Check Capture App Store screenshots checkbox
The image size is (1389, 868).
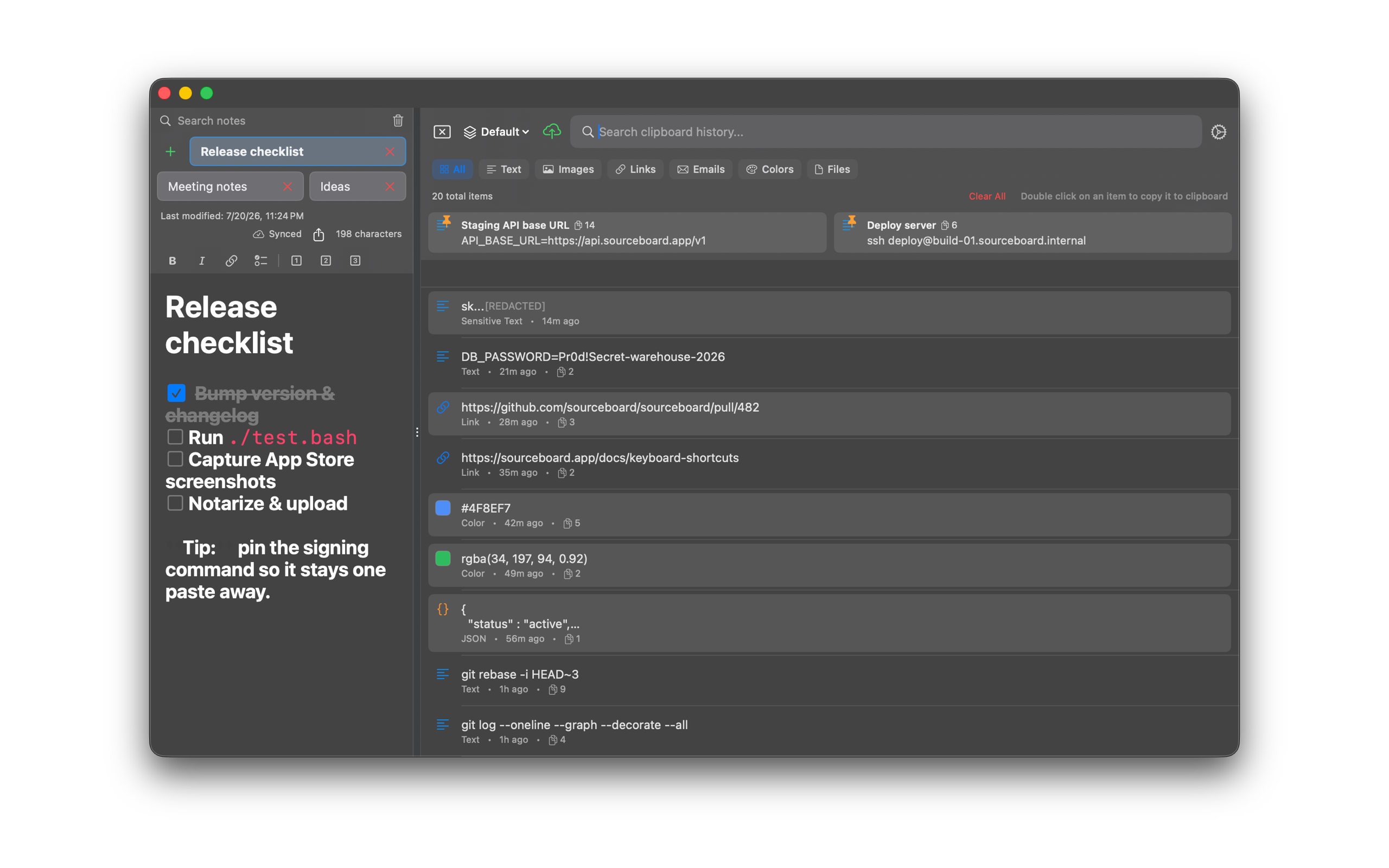click(175, 459)
